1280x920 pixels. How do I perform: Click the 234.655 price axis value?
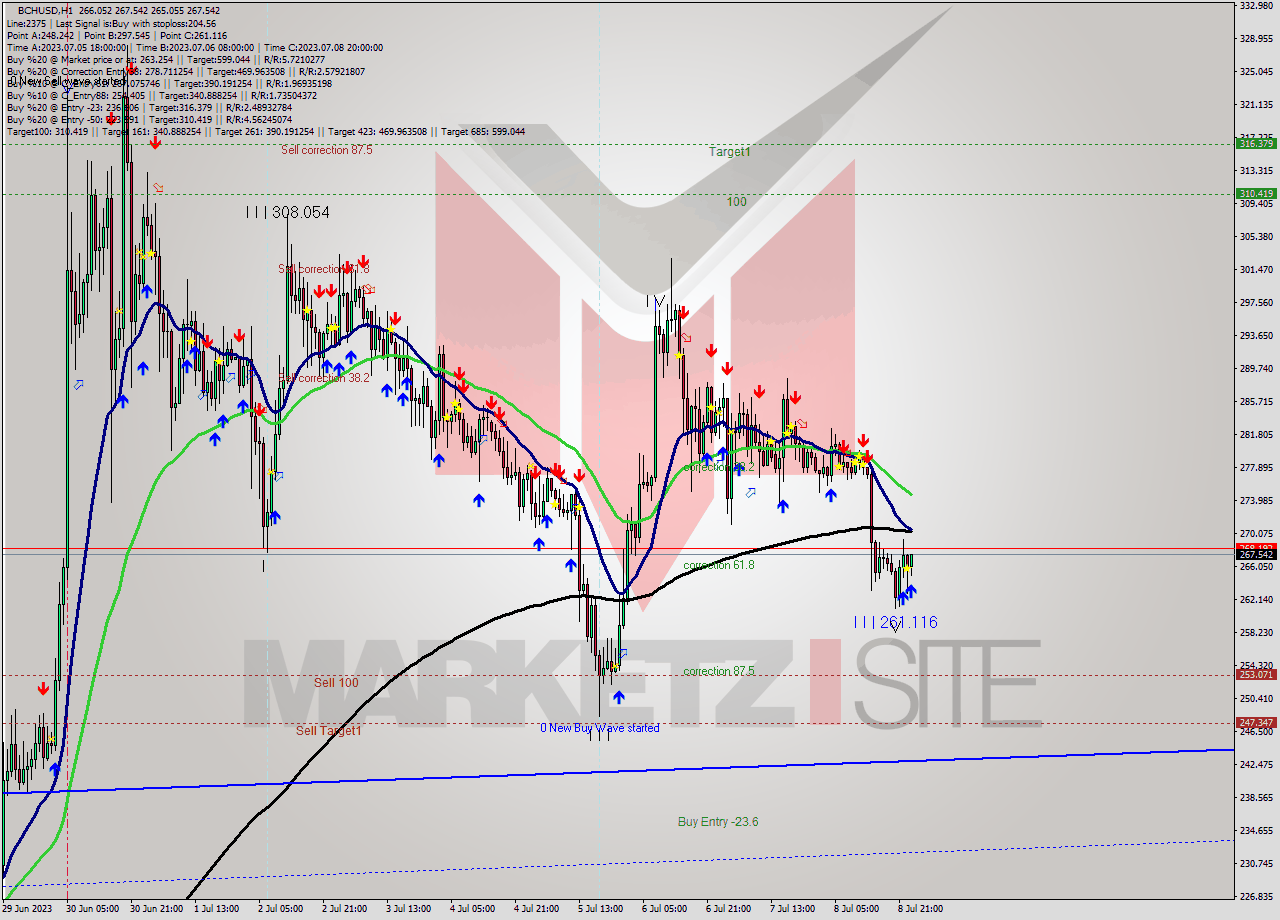(x=1256, y=831)
